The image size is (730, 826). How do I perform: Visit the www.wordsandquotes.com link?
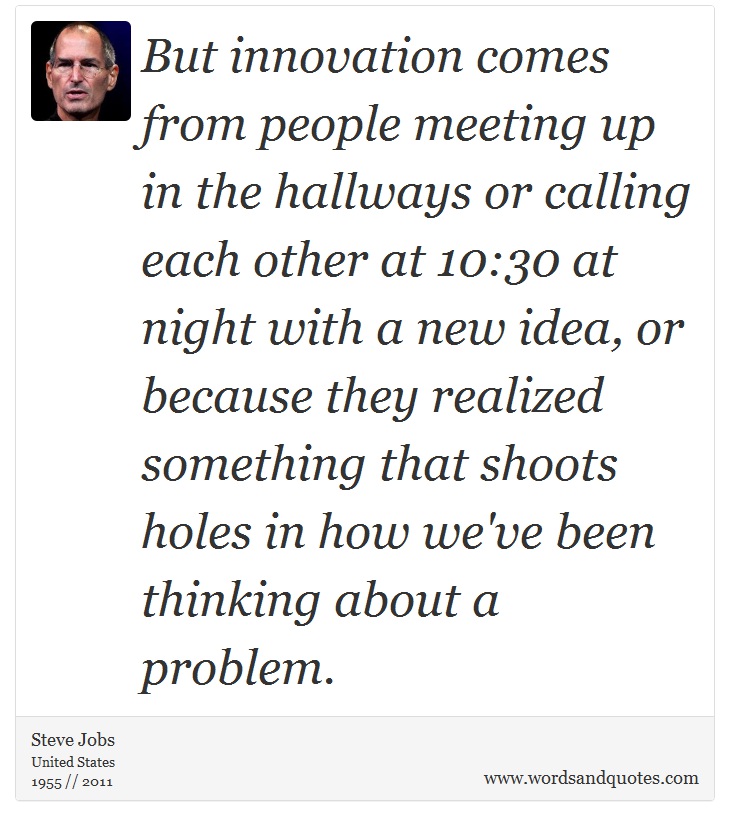coord(591,778)
